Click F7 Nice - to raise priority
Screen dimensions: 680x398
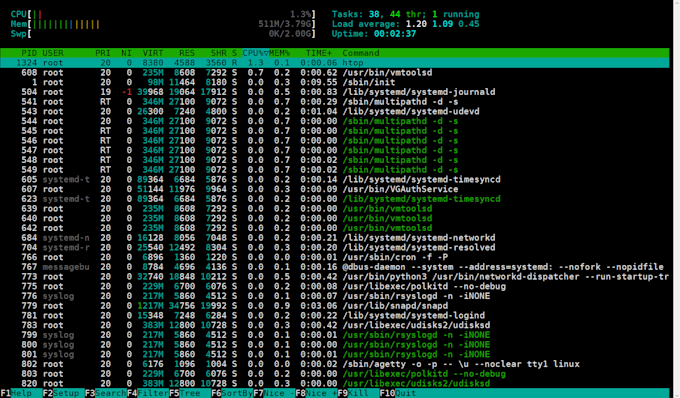(x=274, y=393)
